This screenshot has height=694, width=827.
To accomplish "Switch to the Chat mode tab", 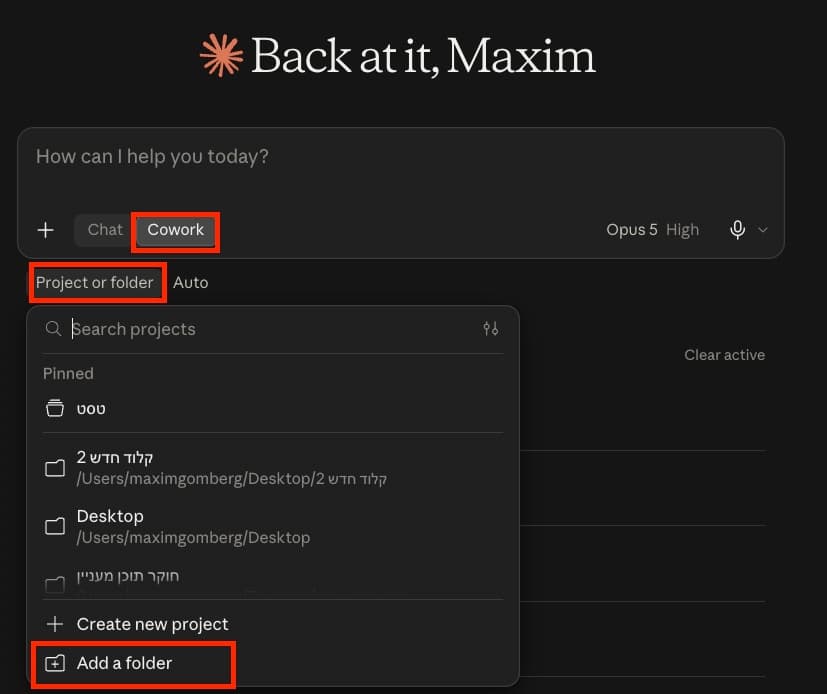I will tap(105, 230).
